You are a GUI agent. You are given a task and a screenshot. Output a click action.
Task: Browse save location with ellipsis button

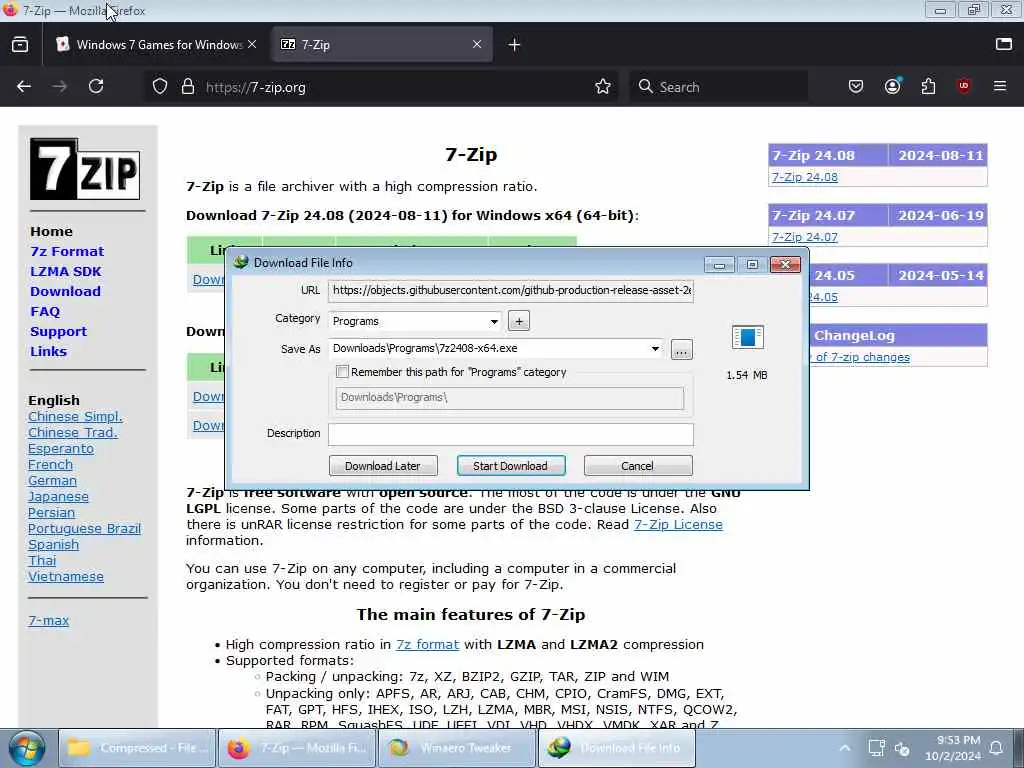(681, 350)
